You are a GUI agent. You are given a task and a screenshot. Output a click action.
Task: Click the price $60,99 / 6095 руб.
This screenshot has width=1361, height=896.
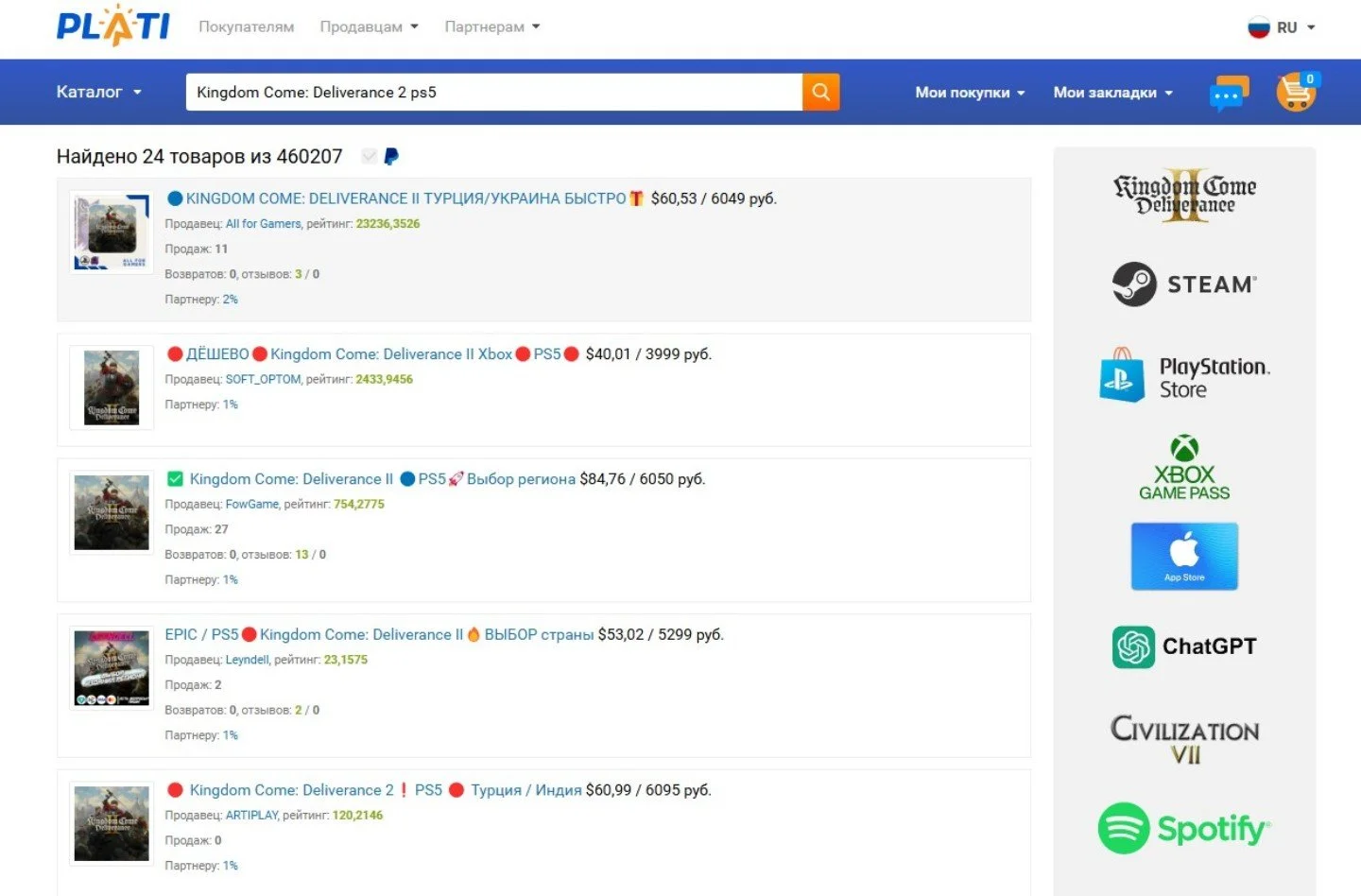point(648,790)
